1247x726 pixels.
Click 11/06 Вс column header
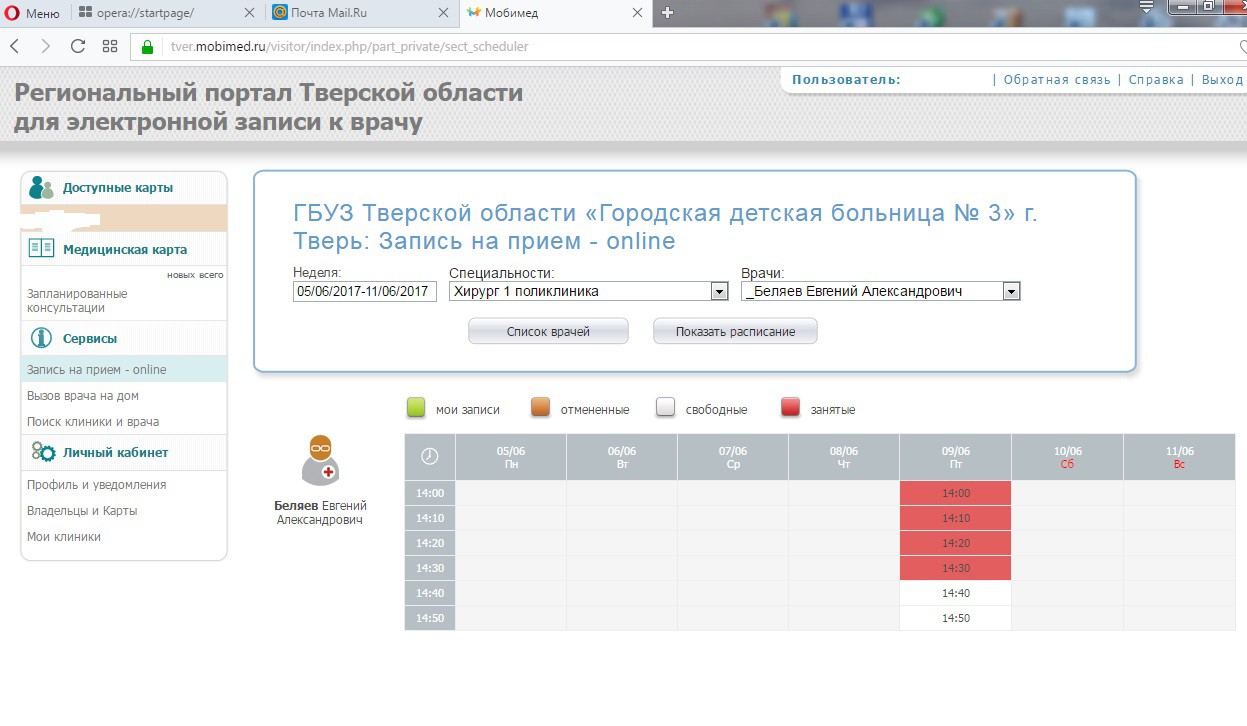(1179, 457)
